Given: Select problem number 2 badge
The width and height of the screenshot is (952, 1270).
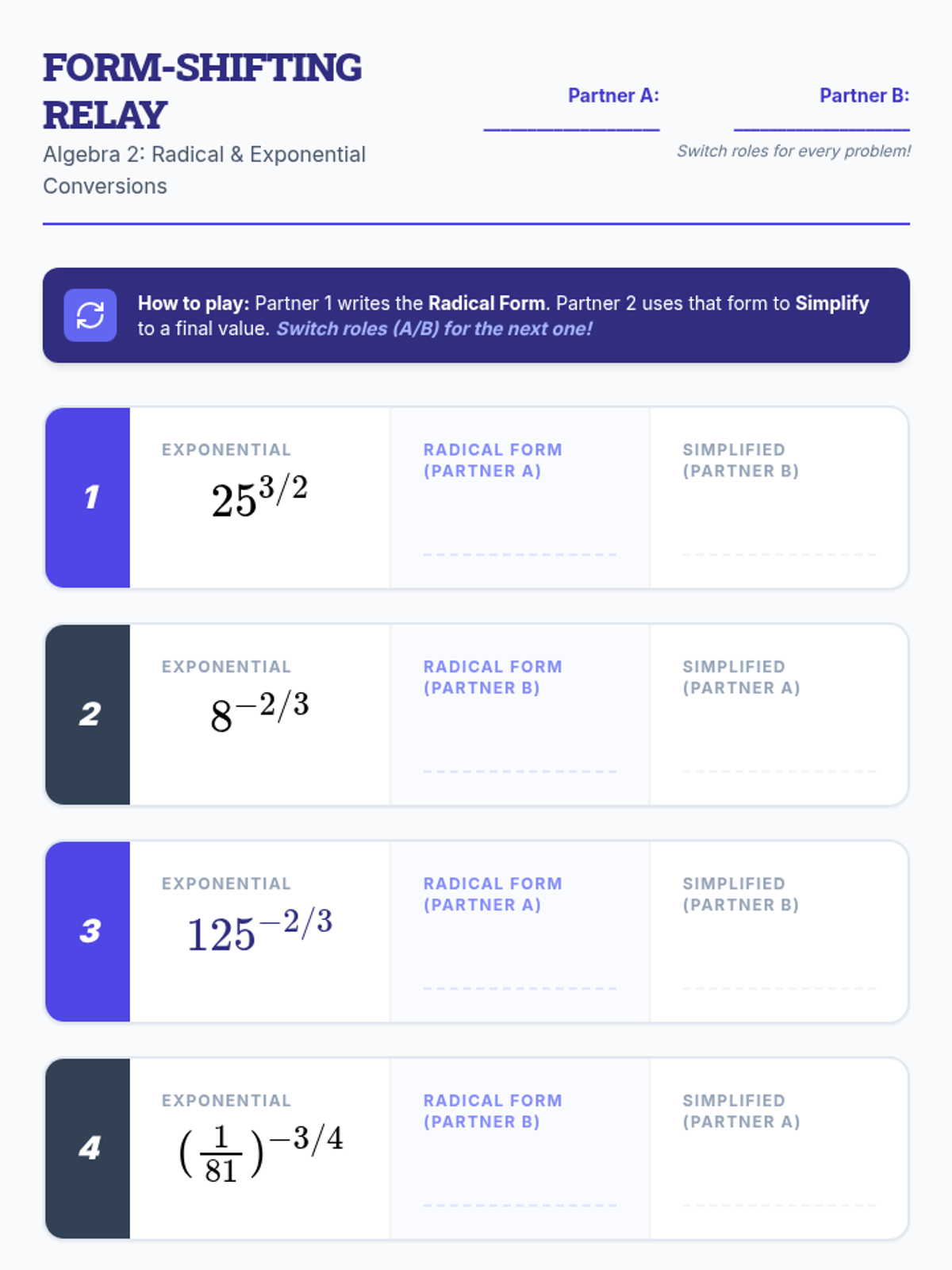Looking at the screenshot, I should 87,714.
